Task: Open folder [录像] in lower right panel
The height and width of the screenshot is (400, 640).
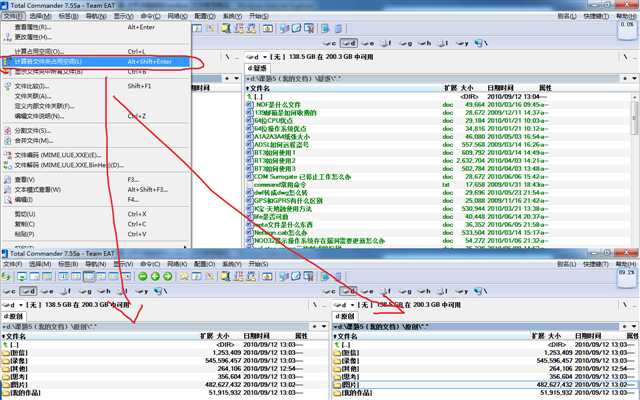Action: click(x=347, y=361)
